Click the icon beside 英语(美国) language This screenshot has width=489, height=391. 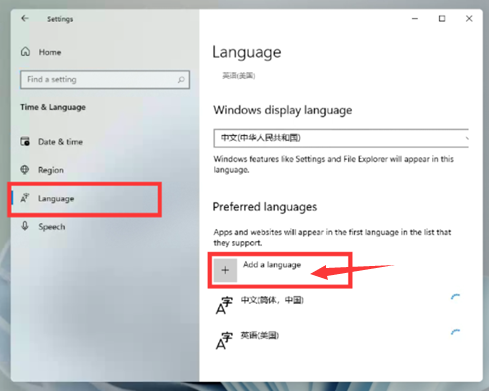224,341
